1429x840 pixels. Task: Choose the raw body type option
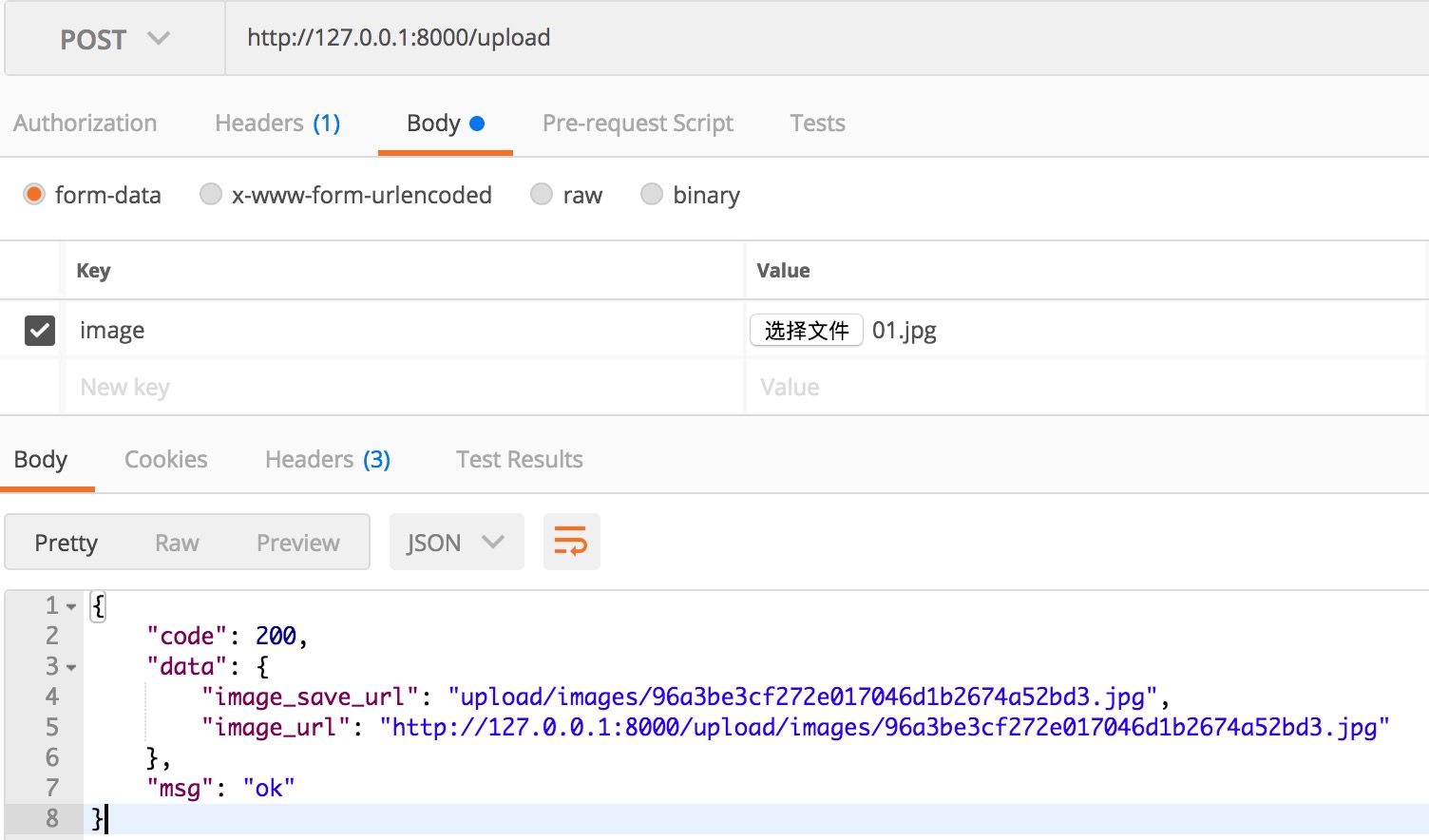pos(542,195)
